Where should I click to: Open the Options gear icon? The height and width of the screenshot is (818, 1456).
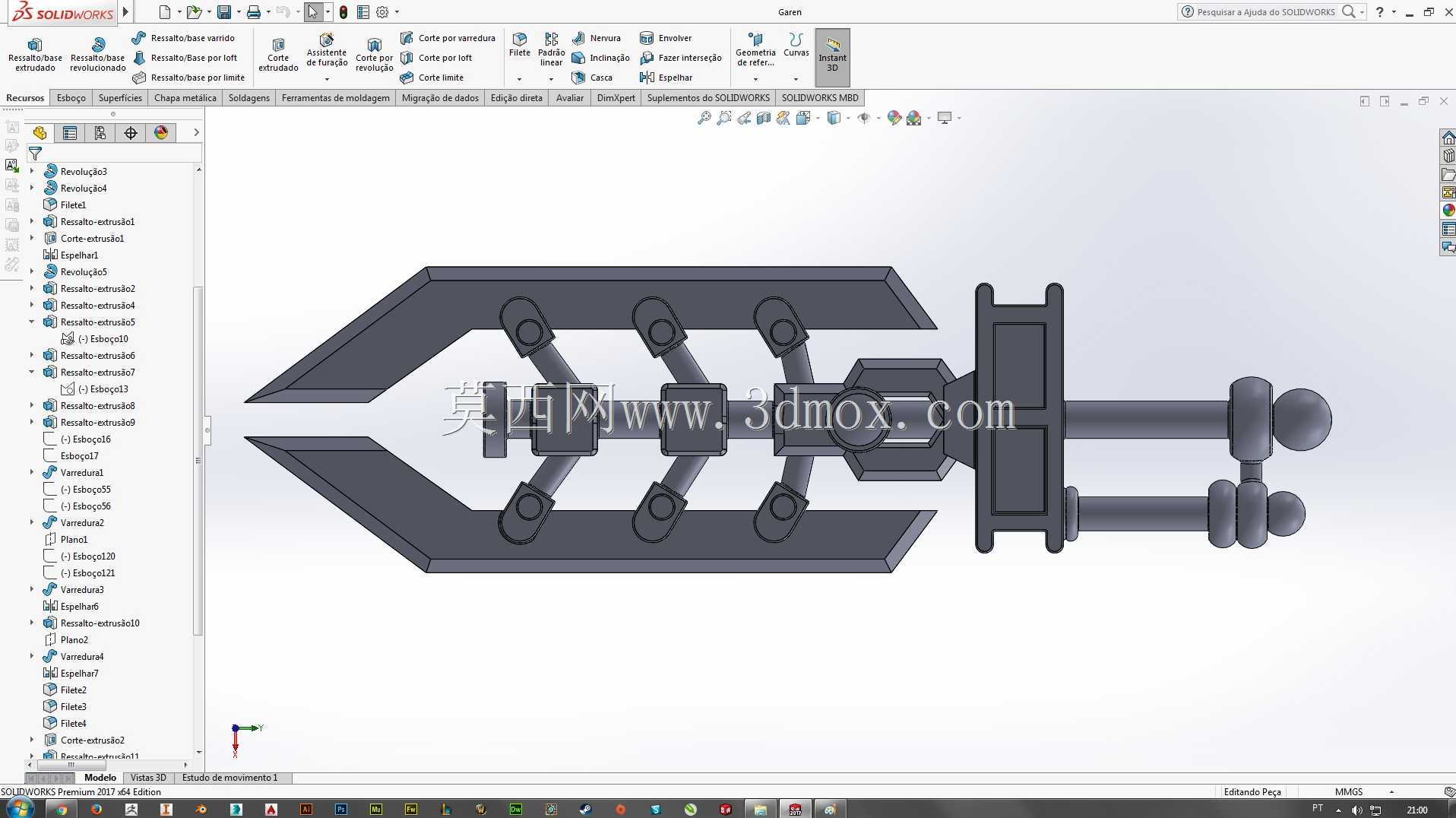coord(382,12)
